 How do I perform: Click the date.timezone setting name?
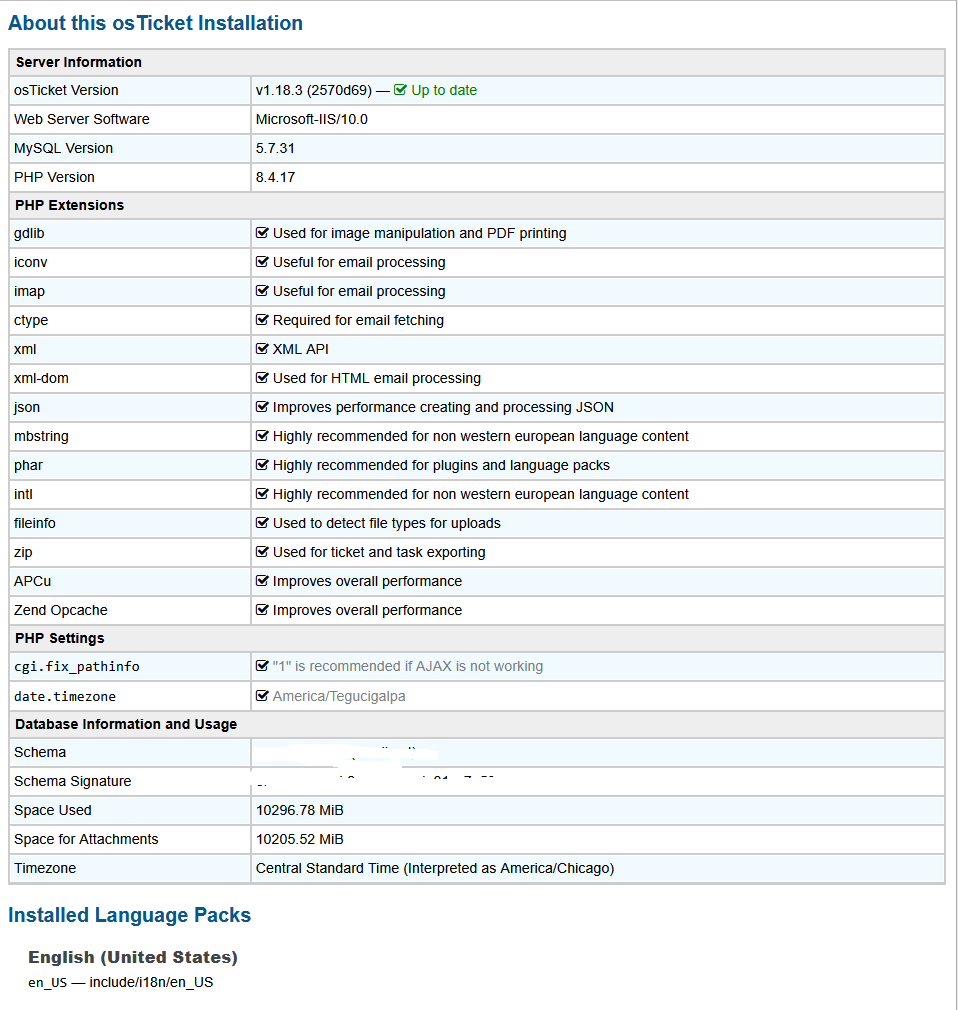coord(65,696)
